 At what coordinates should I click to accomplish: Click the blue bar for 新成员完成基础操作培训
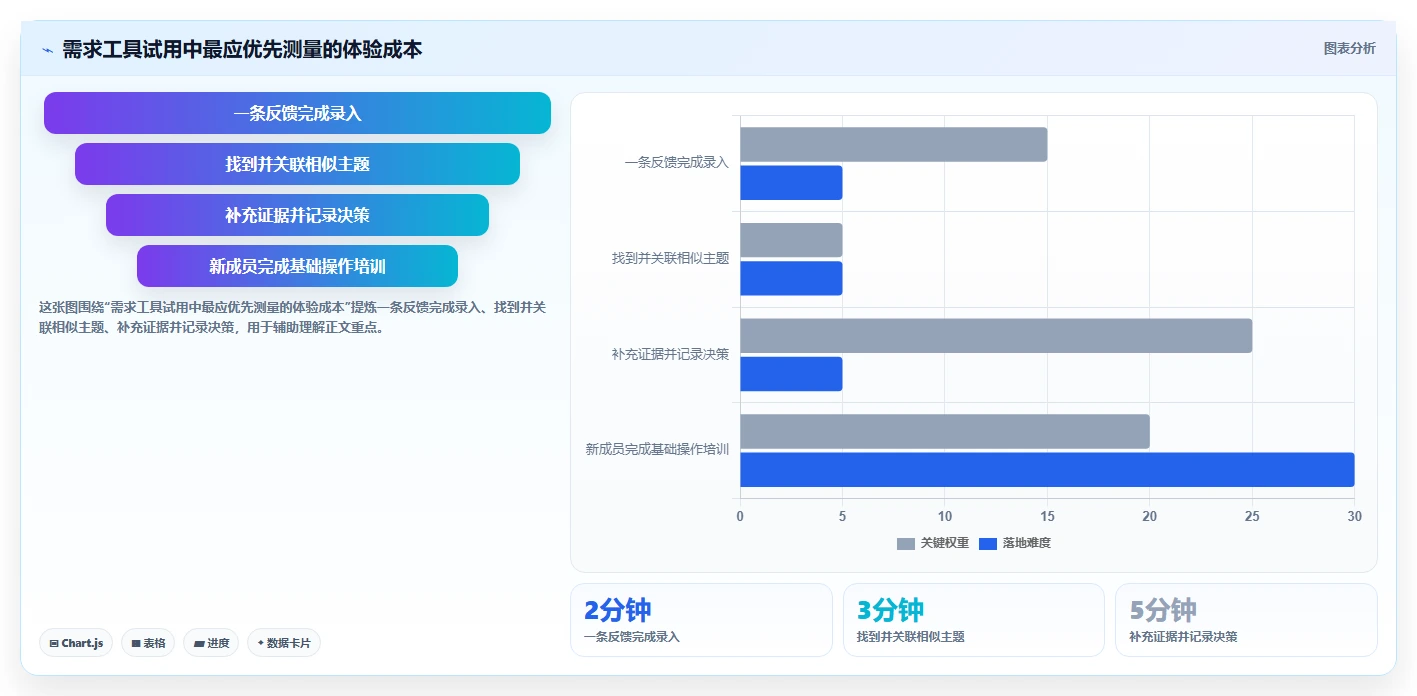1047,470
